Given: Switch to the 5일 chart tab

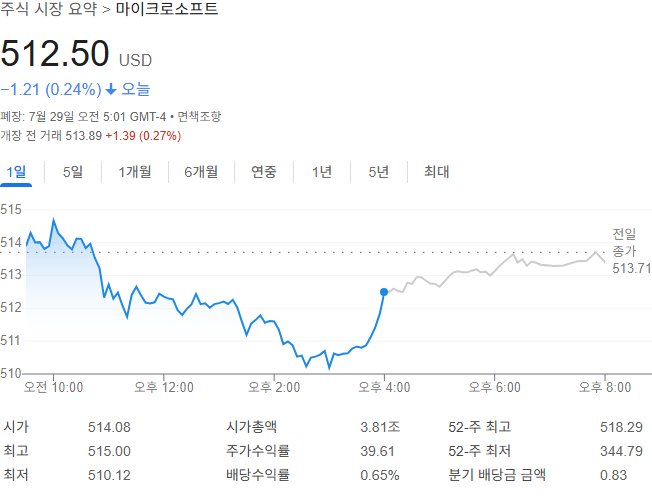Looking at the screenshot, I should click(73, 172).
